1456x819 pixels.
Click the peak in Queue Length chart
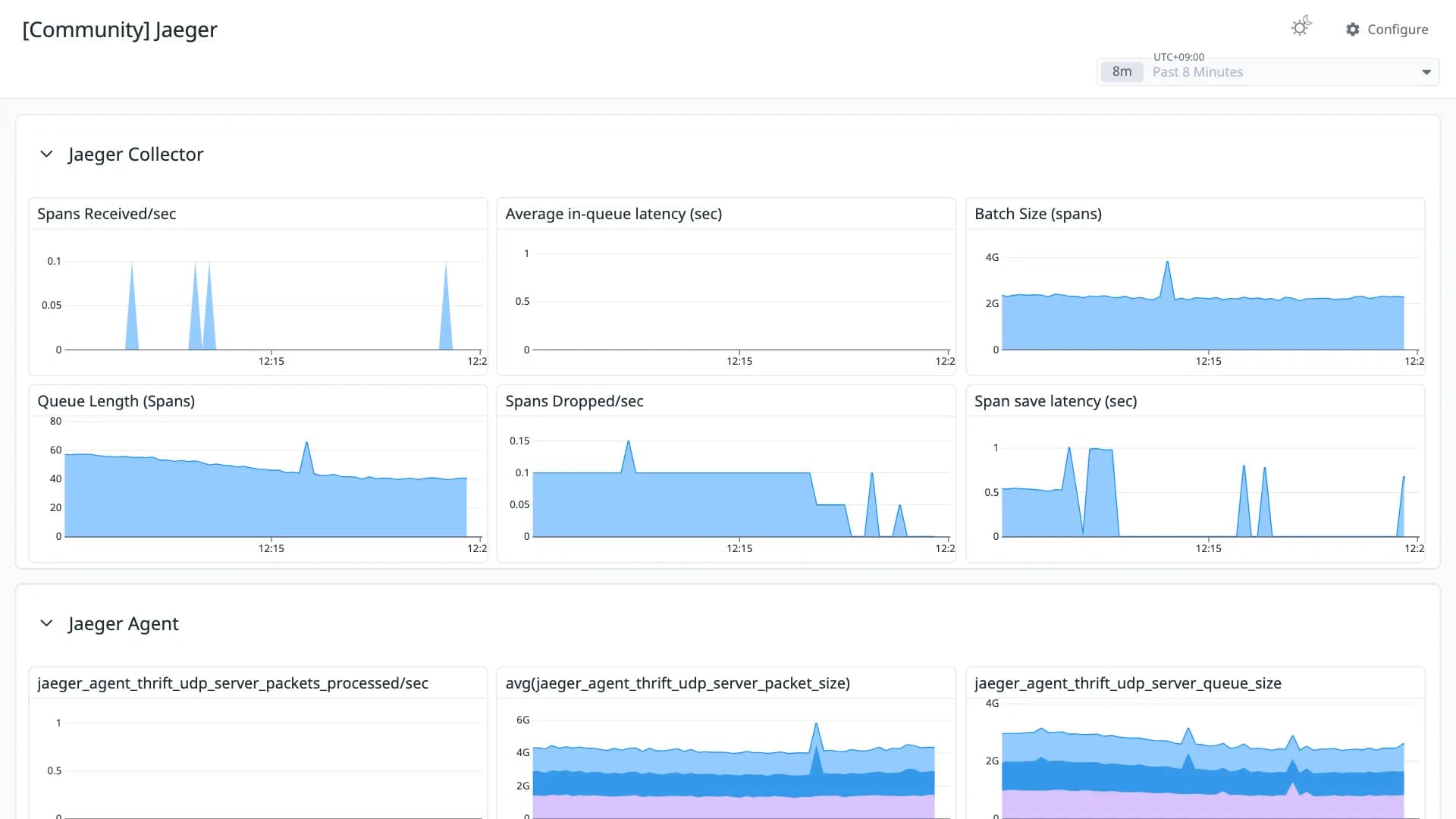pos(306,444)
